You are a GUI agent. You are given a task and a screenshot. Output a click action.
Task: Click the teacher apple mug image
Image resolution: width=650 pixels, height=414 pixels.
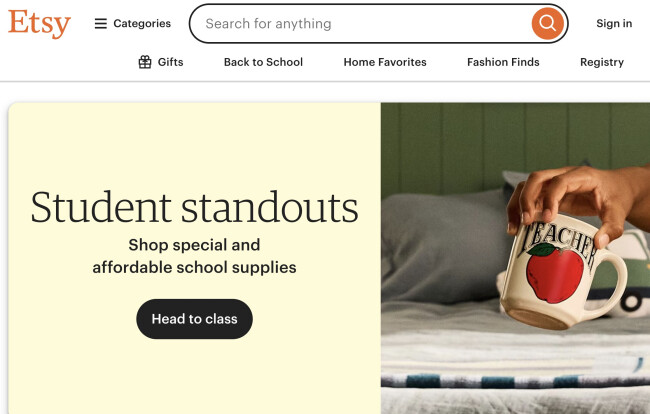(x=564, y=271)
